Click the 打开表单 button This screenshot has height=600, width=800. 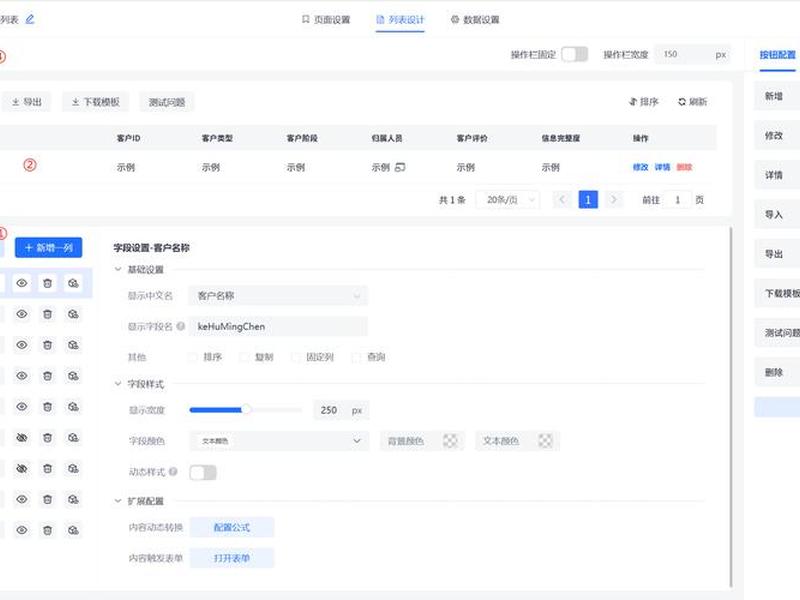click(232, 558)
